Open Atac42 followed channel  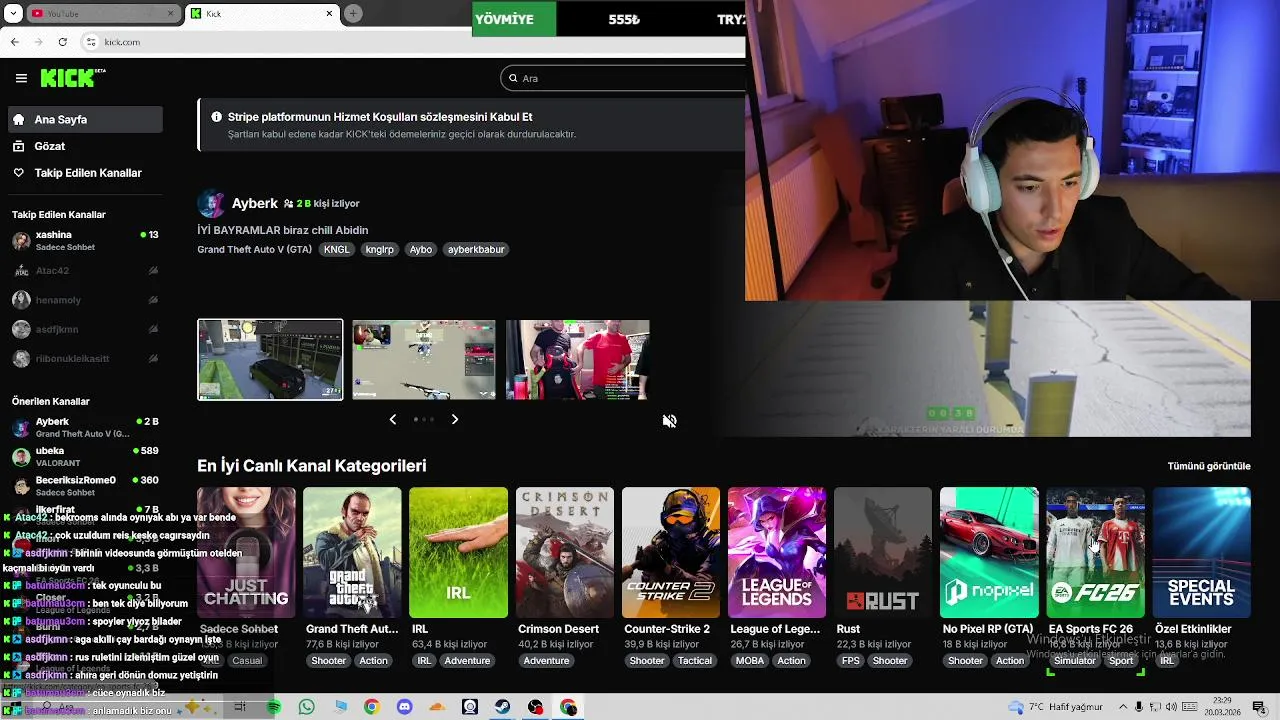point(84,270)
